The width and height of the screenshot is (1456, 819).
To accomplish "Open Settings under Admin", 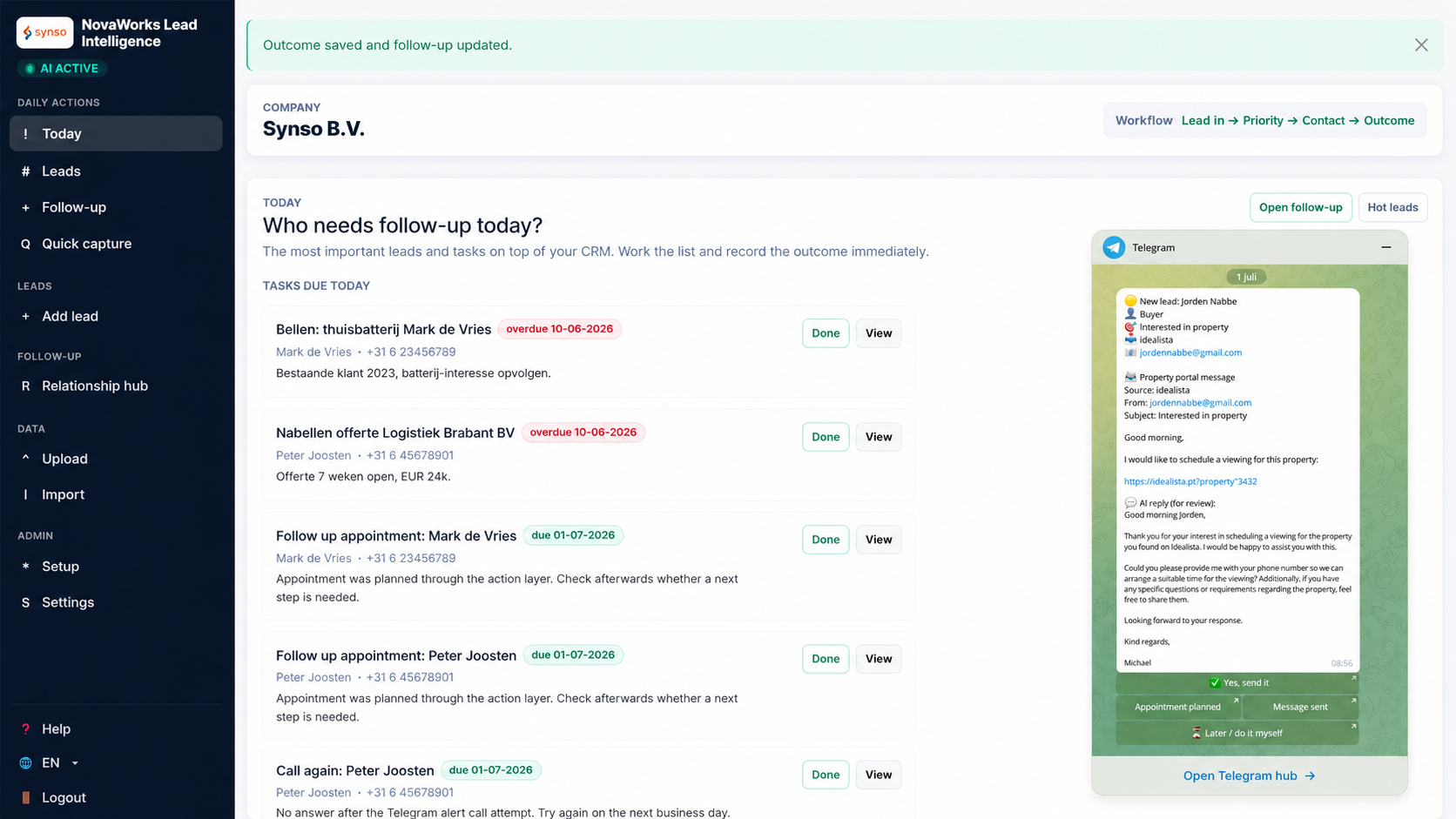I will click(x=116, y=602).
